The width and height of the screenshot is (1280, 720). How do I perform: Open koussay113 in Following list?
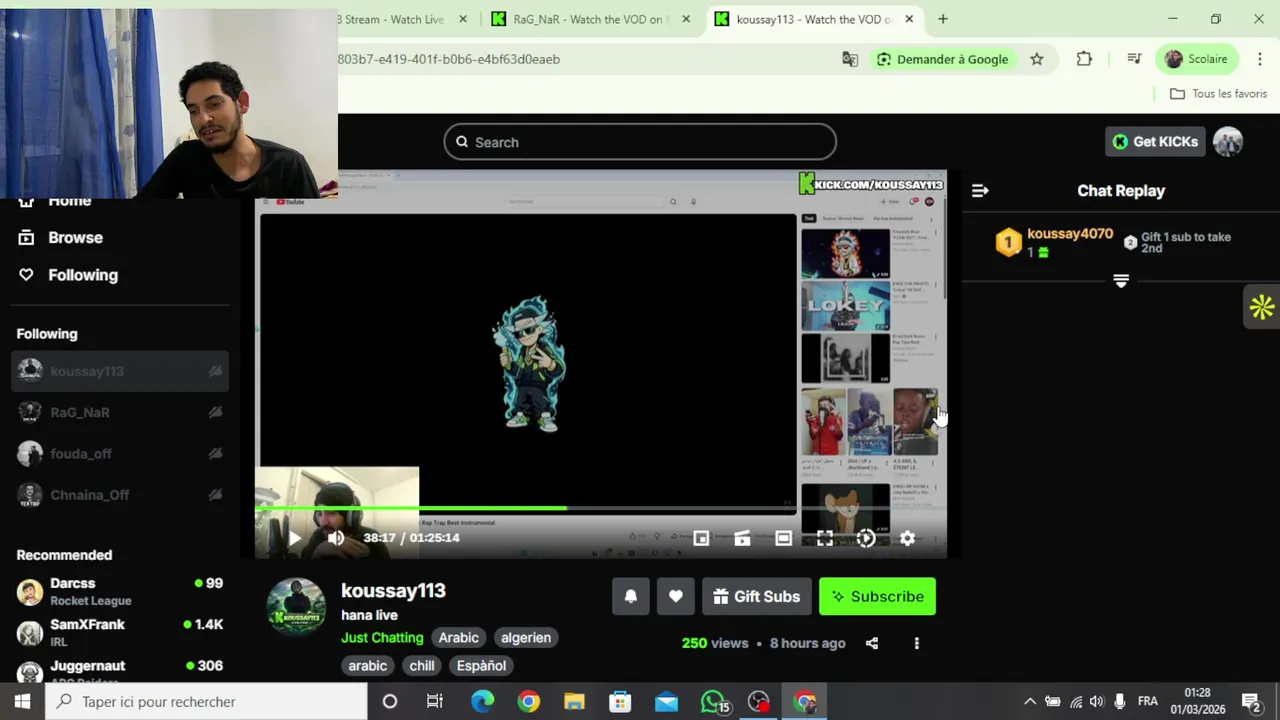coord(120,371)
